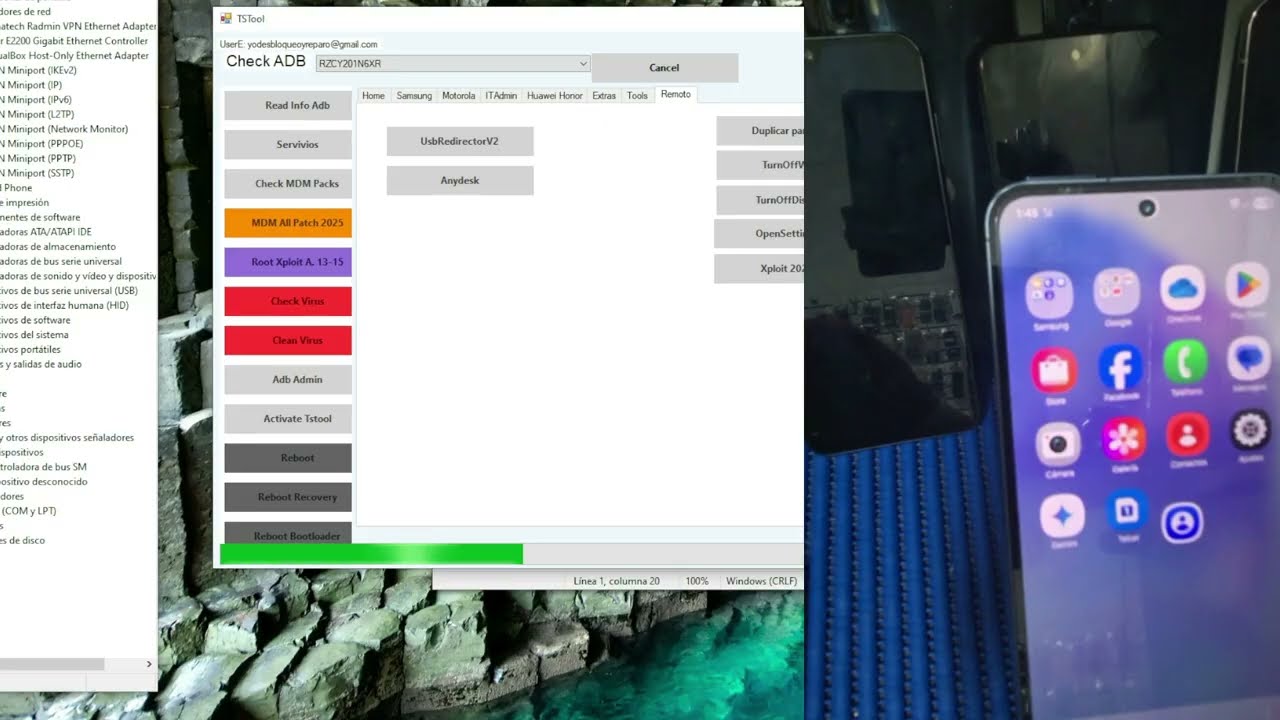This screenshot has height=720, width=1280.
Task: Open the Gemini sparkle app icon
Action: click(1062, 517)
